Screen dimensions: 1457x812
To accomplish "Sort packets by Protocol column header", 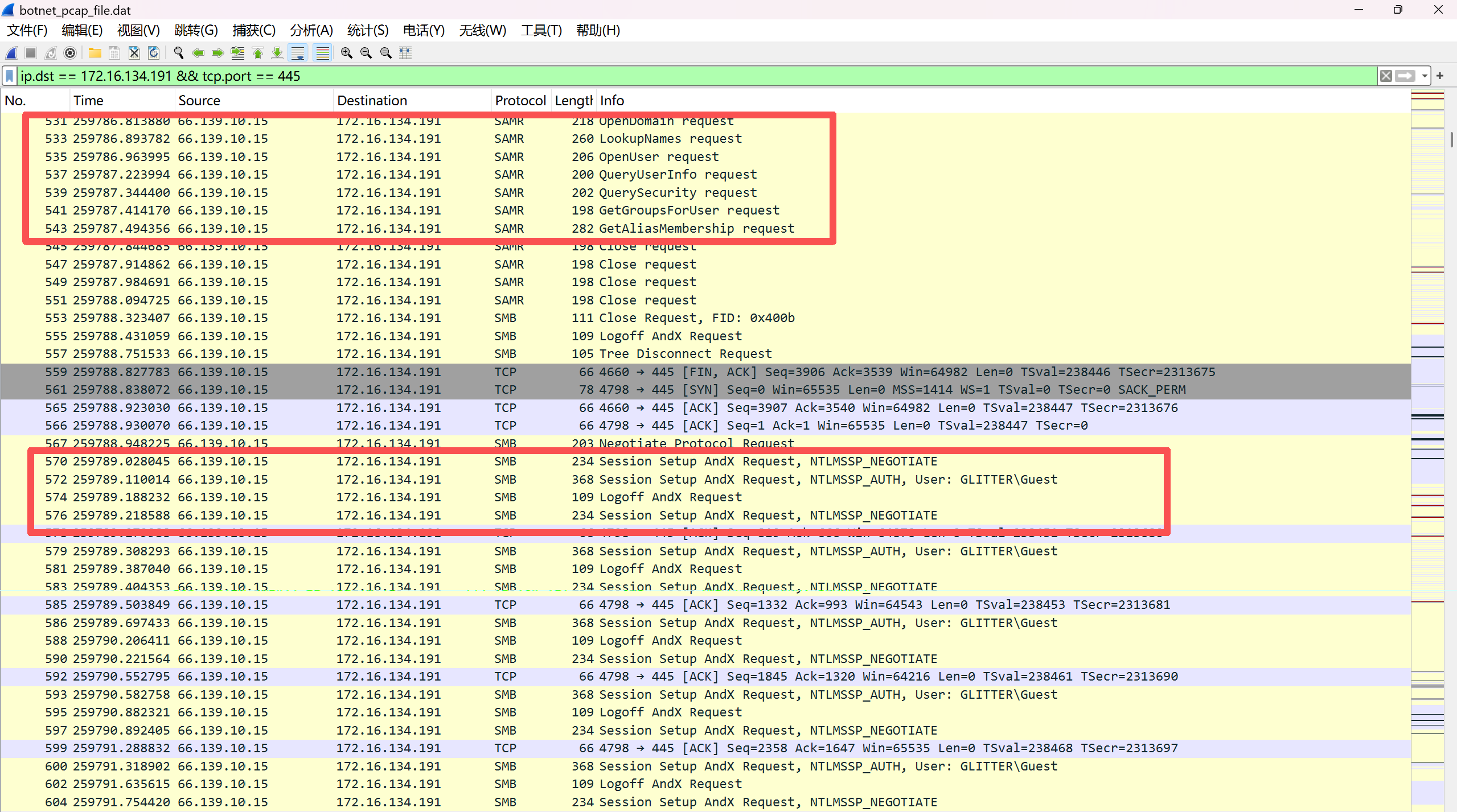I will (x=520, y=101).
